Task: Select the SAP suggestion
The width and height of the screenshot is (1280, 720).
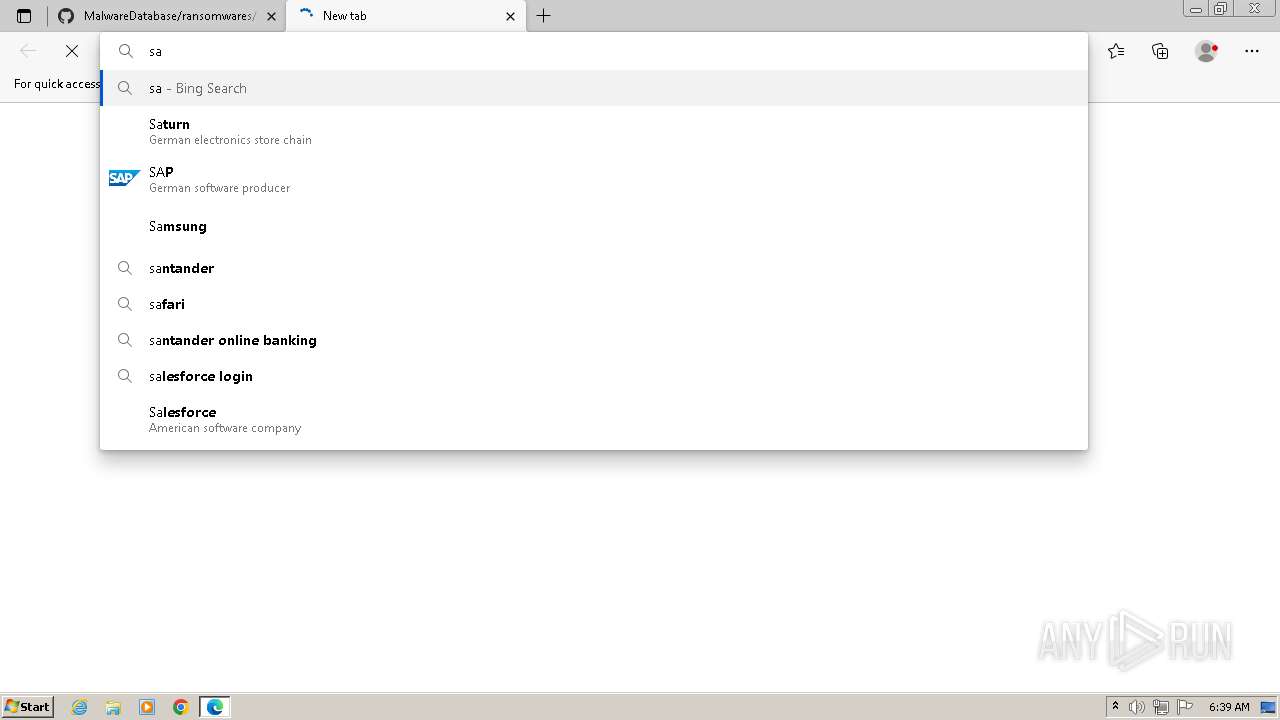Action: (x=594, y=179)
